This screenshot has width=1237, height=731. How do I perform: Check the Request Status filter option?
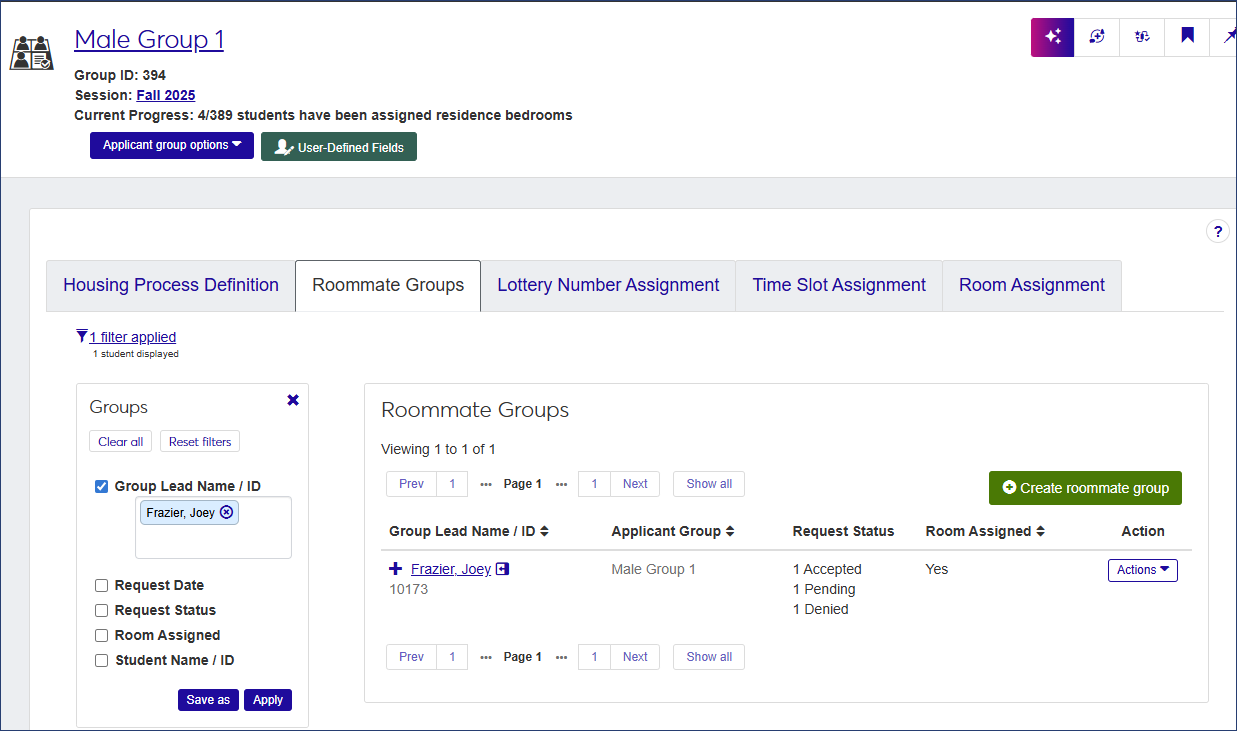pos(101,610)
